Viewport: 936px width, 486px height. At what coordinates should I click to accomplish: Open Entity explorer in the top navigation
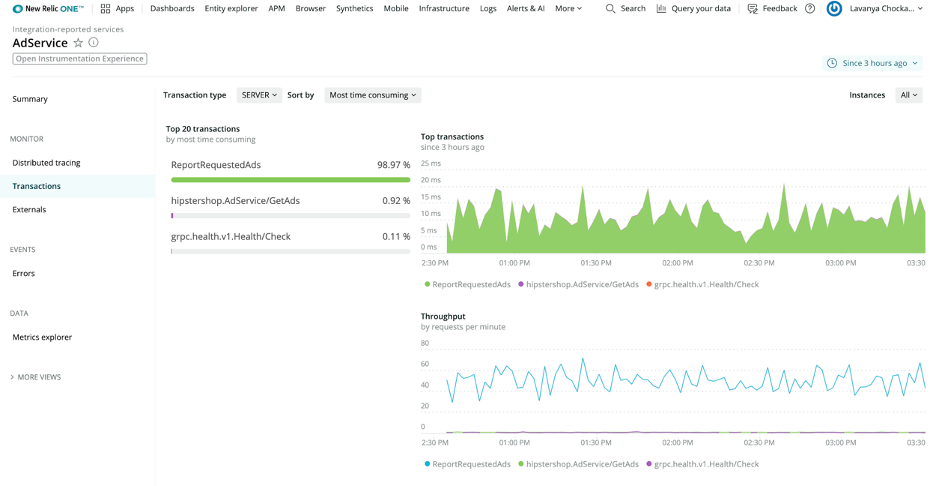(231, 8)
